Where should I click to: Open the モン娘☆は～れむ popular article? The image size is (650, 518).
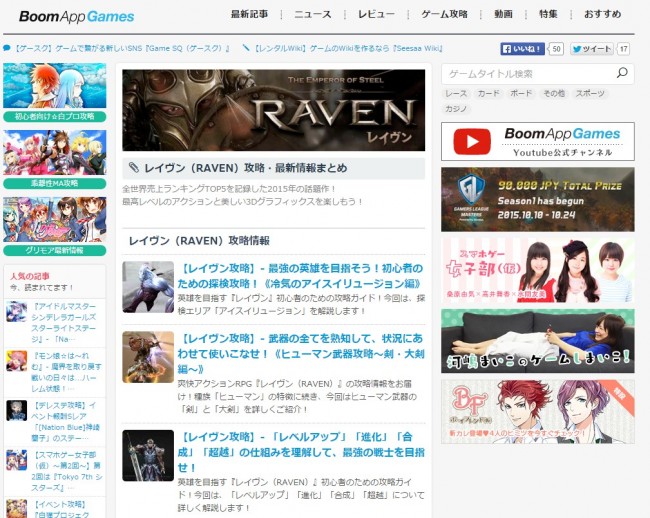tap(66, 372)
